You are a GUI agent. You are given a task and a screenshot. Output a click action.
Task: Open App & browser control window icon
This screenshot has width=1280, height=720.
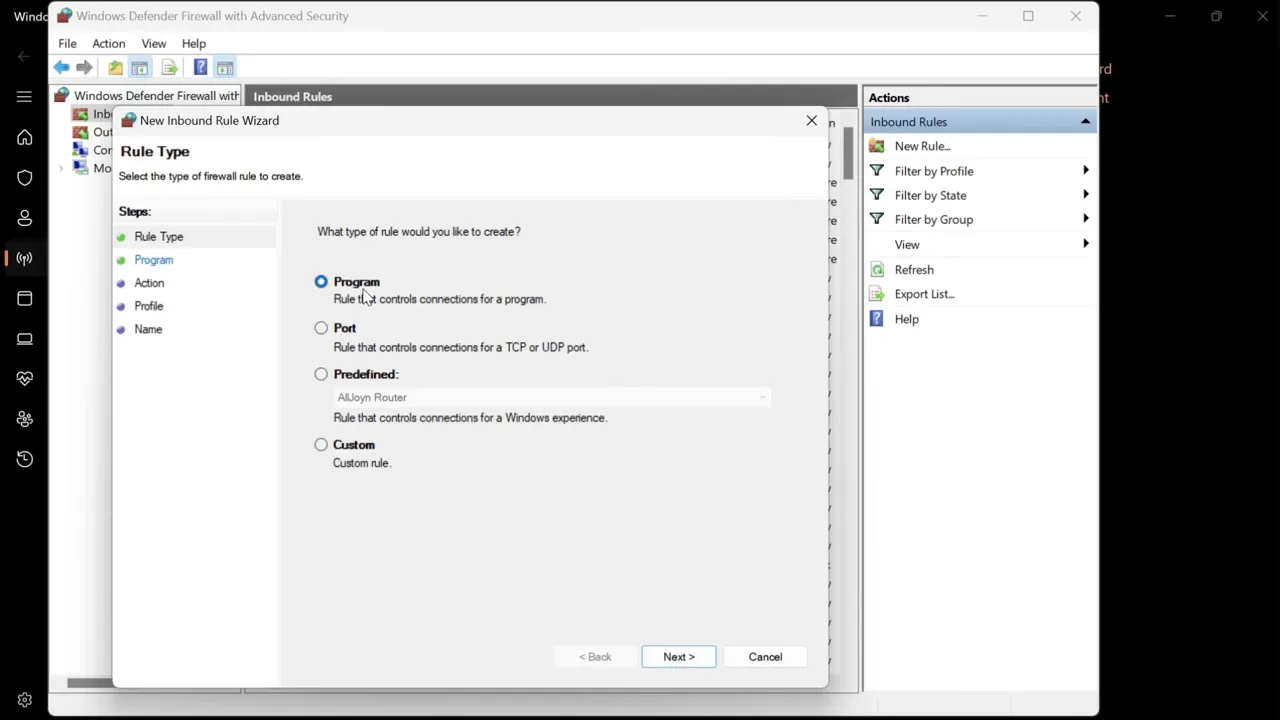point(24,298)
